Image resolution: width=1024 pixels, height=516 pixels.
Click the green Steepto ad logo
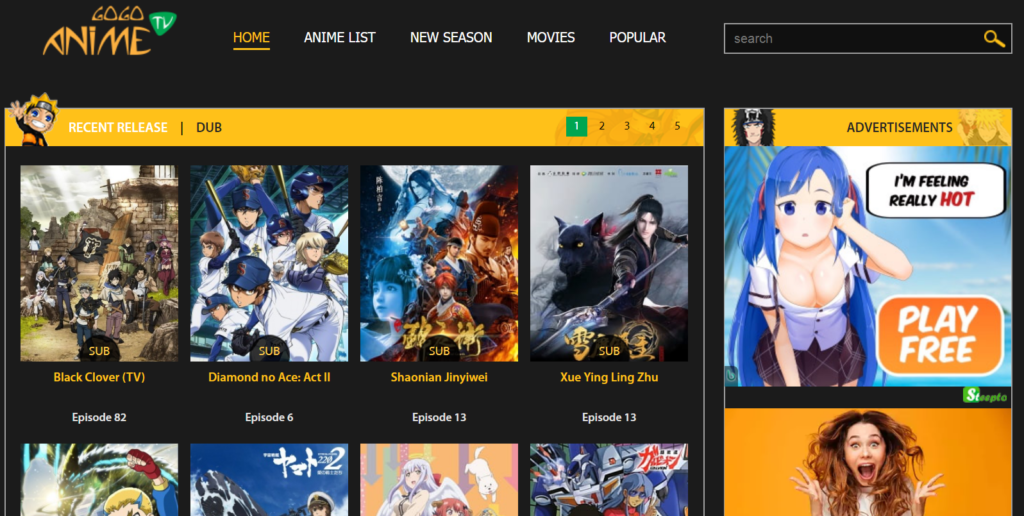click(985, 395)
